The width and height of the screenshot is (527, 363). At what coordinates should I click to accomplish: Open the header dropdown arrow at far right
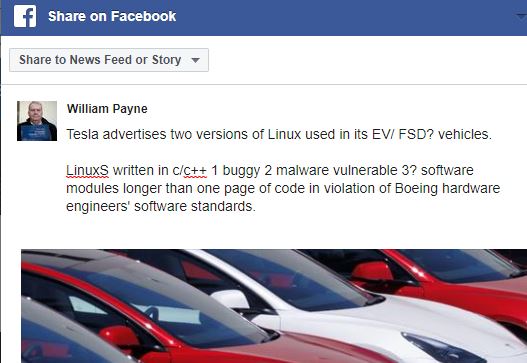tap(521, 16)
